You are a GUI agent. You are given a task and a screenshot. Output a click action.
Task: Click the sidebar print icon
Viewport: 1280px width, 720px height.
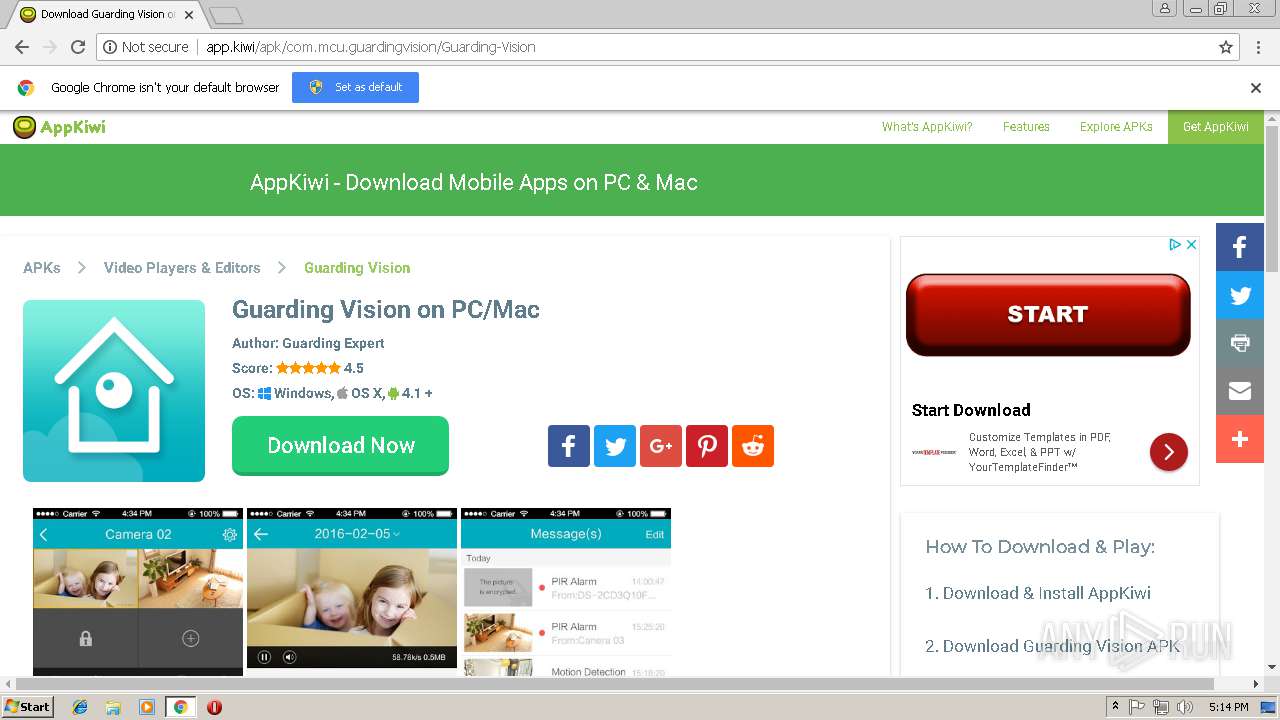click(1240, 343)
